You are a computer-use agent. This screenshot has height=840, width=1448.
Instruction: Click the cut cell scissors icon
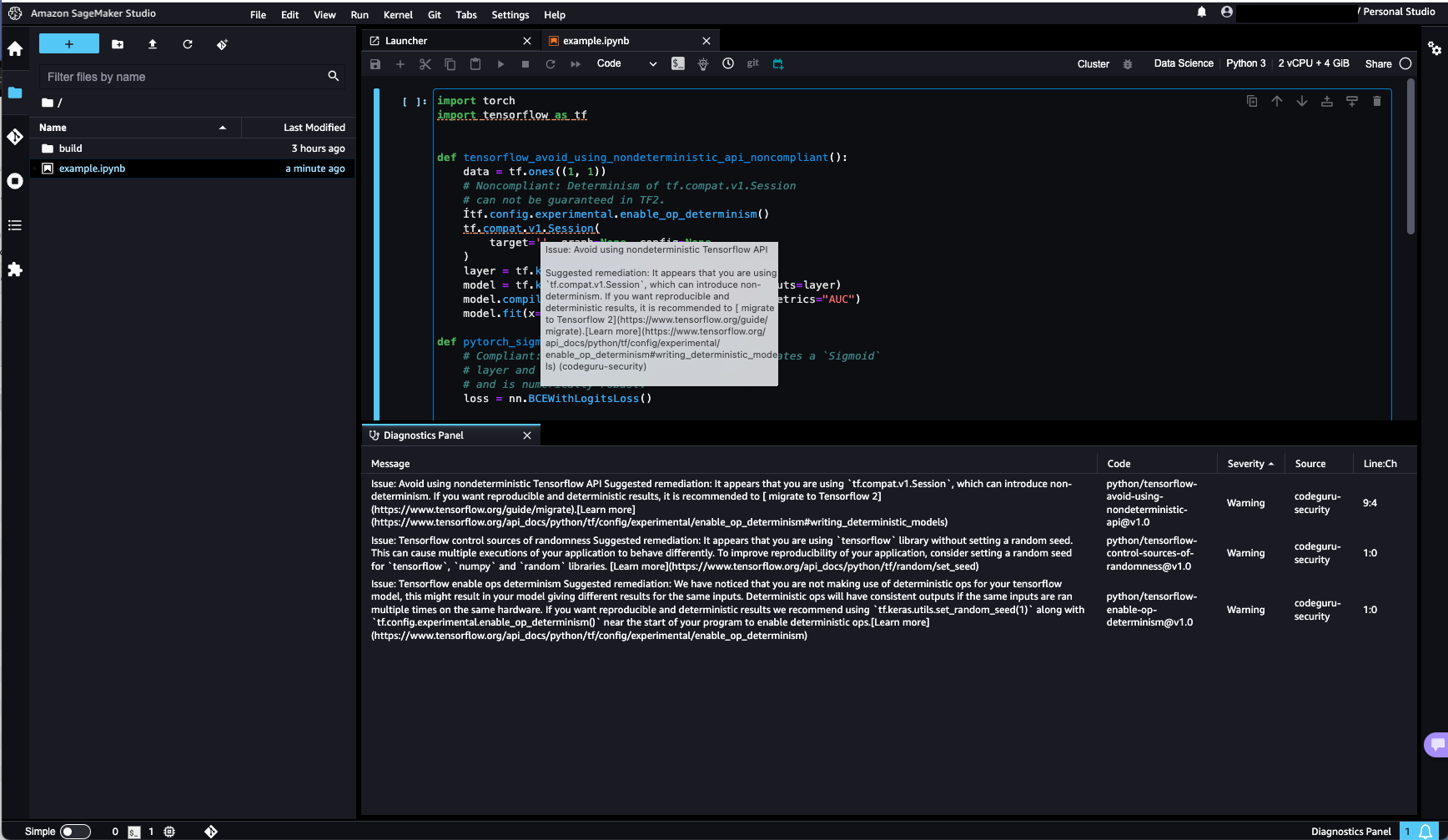(x=425, y=64)
